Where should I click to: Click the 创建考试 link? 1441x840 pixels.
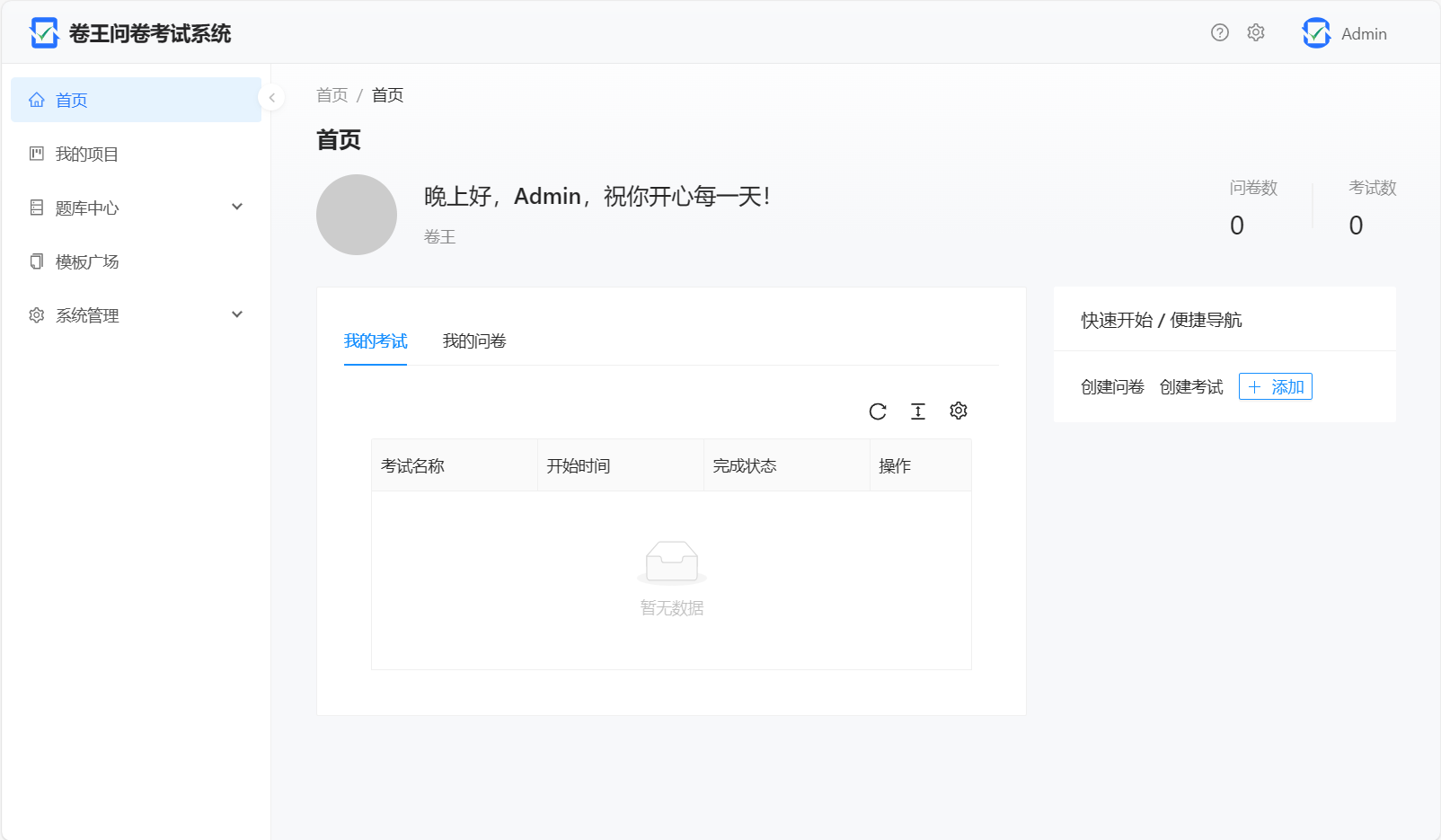(x=1191, y=387)
